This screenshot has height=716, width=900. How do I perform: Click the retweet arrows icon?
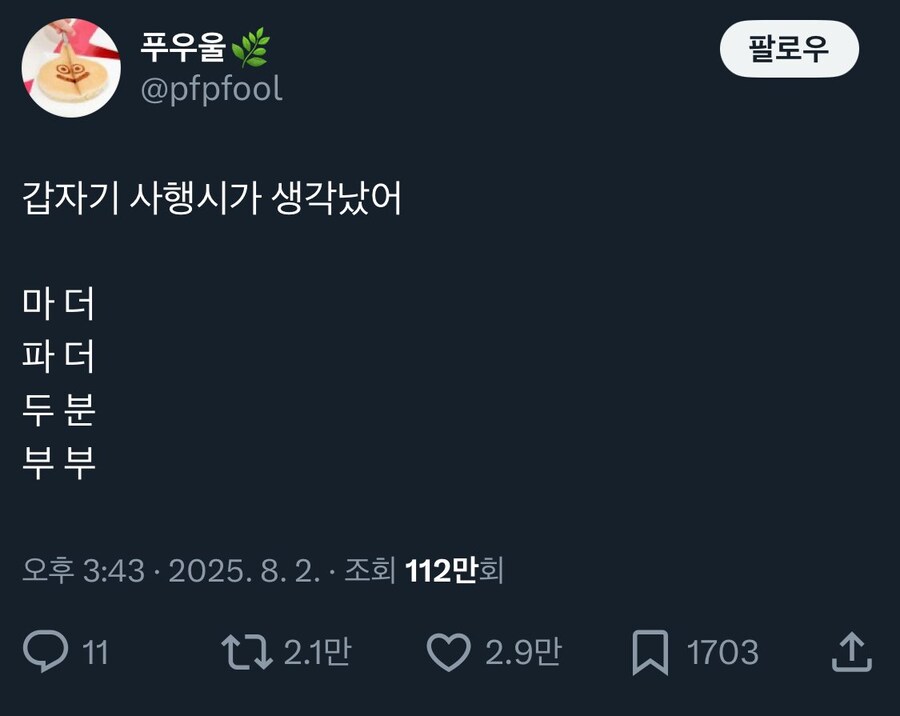click(246, 653)
